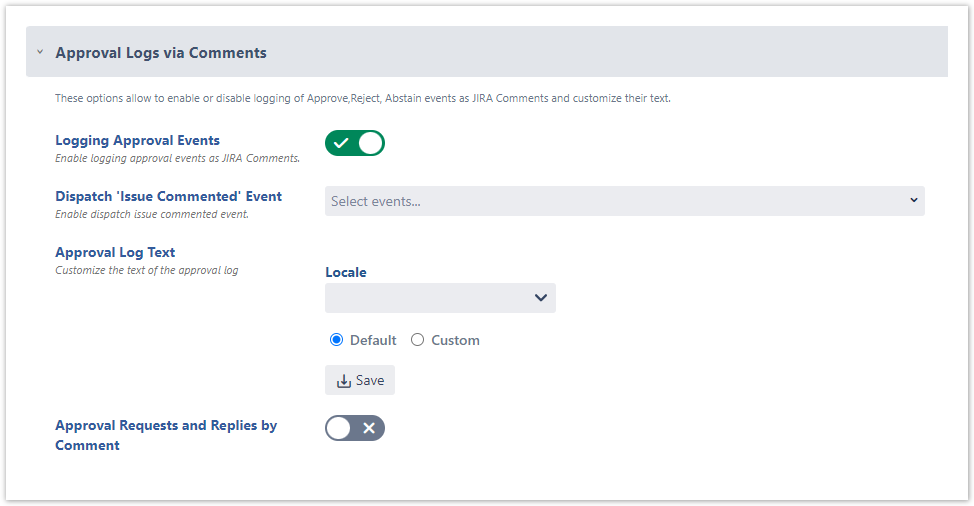Image resolution: width=974 pixels, height=506 pixels.
Task: Open the Locale dropdown
Action: 440,298
